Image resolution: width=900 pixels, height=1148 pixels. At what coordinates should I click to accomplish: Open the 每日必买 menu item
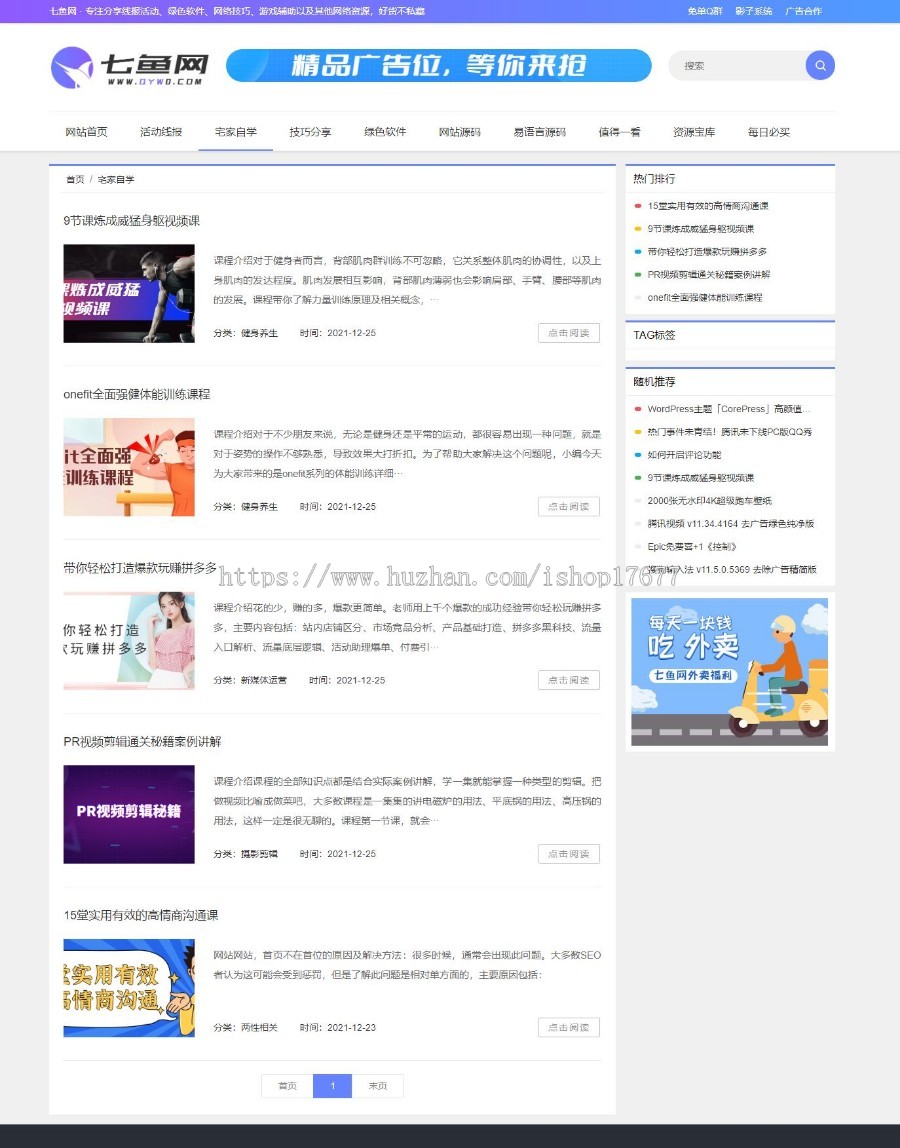click(769, 132)
